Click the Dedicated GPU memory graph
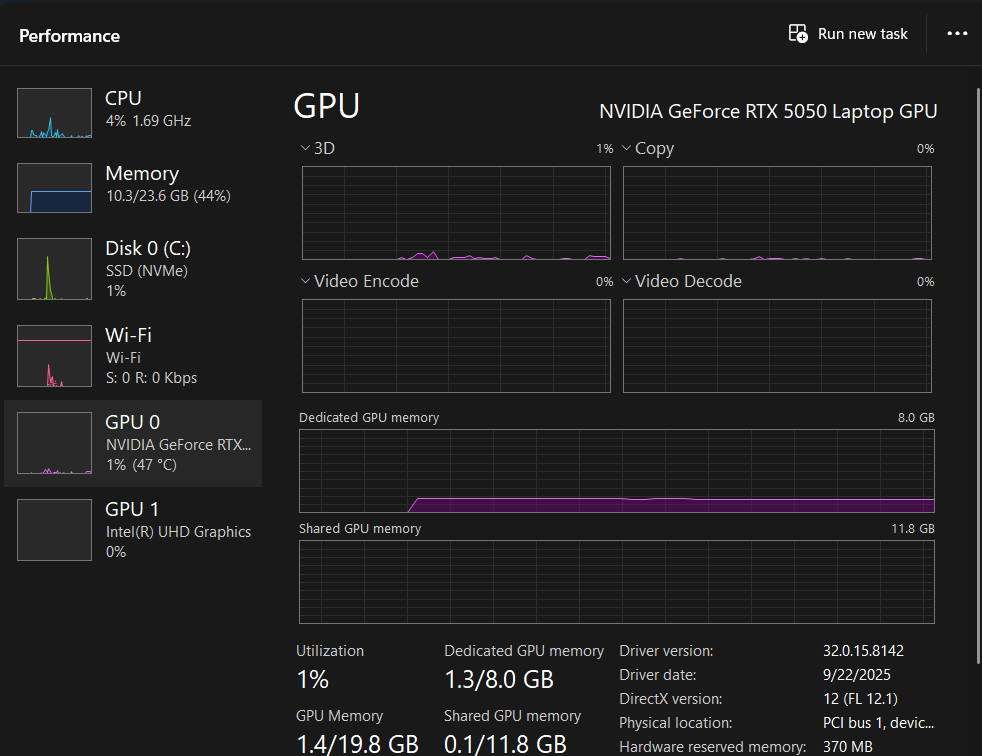The height and width of the screenshot is (756, 982). 616,471
